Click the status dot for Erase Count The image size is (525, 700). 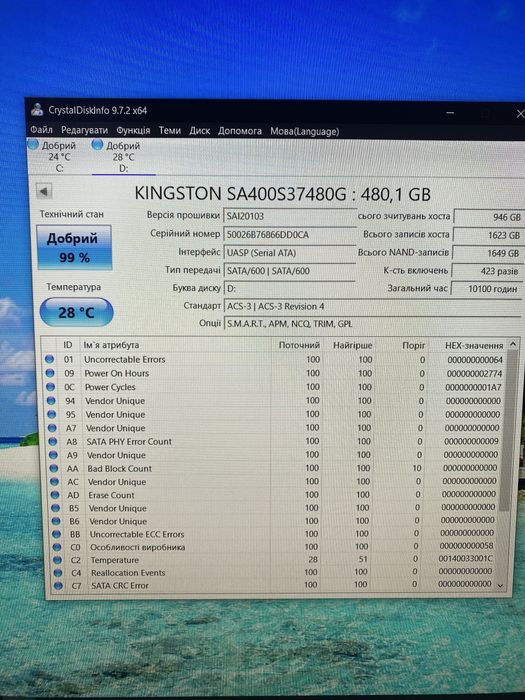coord(55,495)
